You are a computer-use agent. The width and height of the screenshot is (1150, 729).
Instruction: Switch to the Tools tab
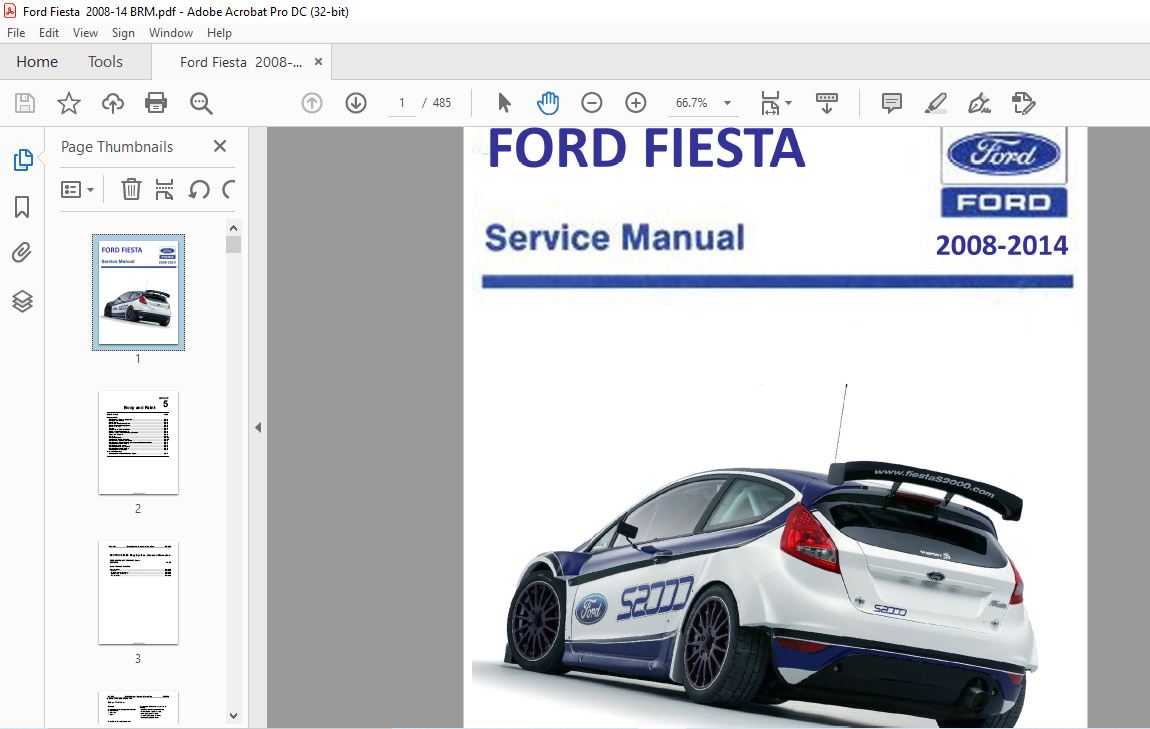click(105, 62)
